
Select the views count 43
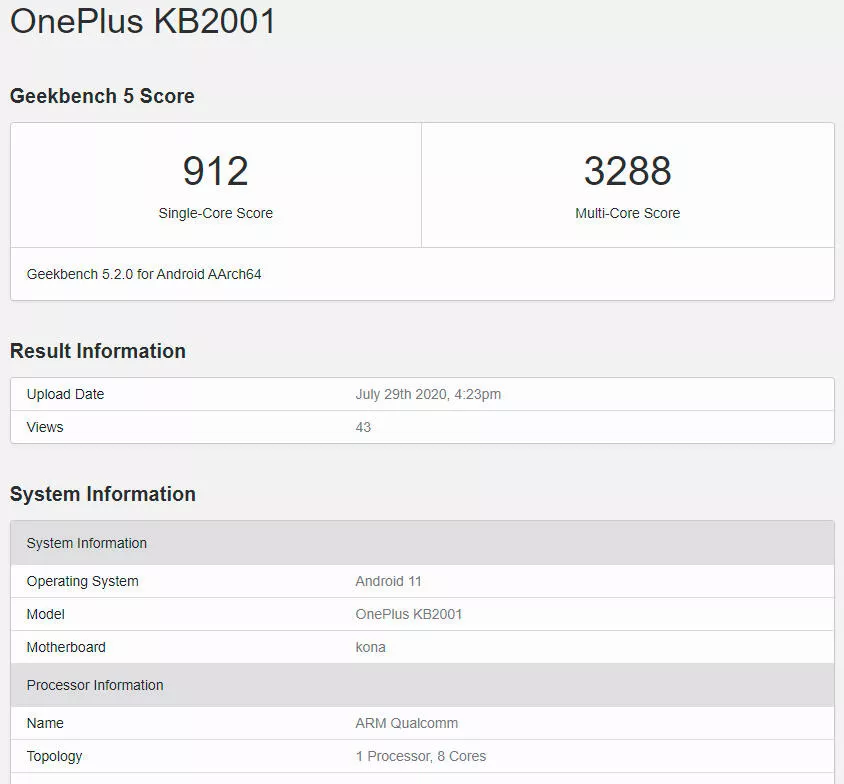(x=363, y=427)
